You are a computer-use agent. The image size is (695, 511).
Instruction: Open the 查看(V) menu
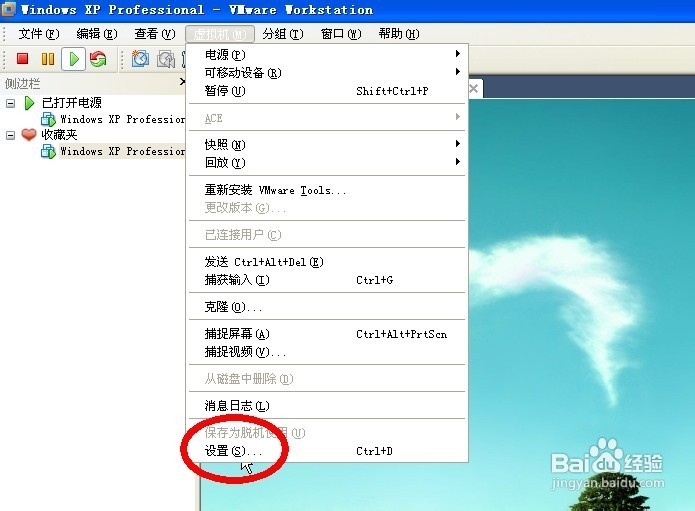[x=155, y=34]
